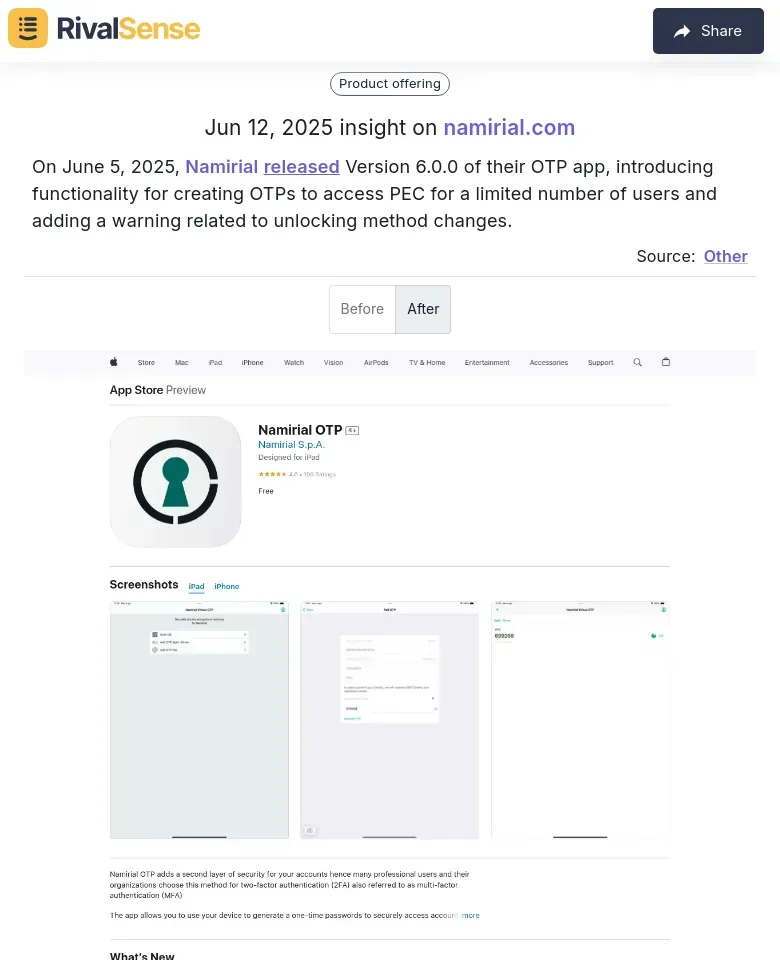
Task: Open the Entertainment menu item
Action: (x=487, y=362)
